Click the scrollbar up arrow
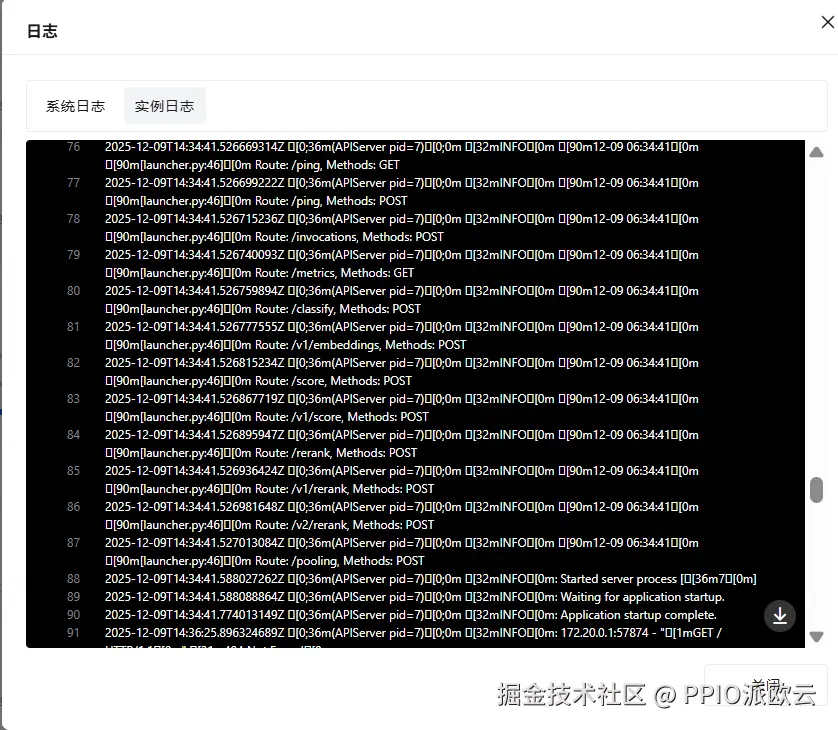The width and height of the screenshot is (838, 730). (x=816, y=152)
